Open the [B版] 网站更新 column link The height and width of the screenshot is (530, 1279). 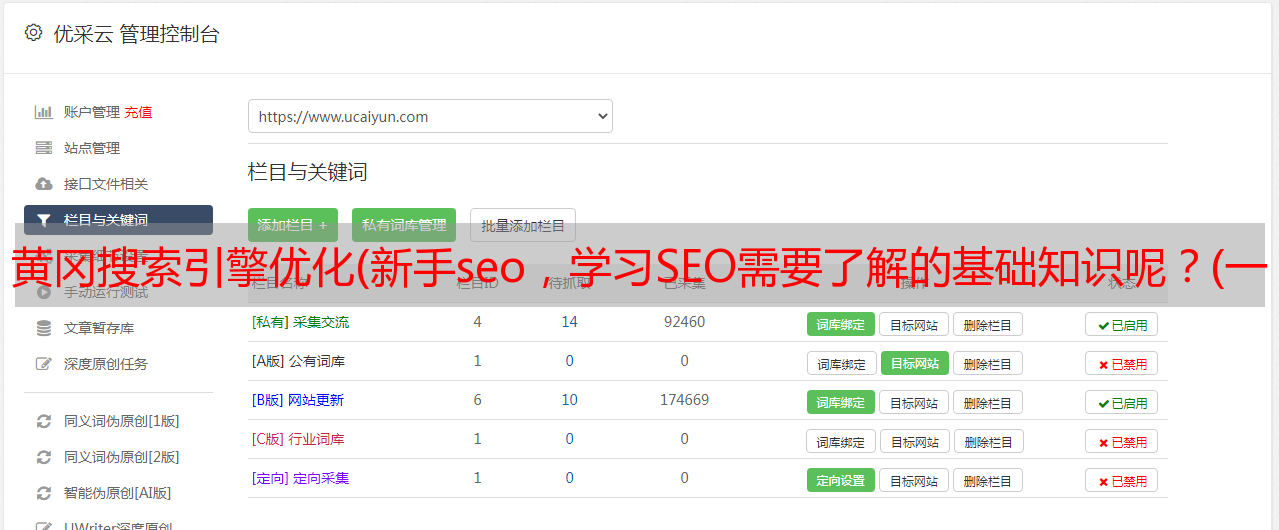[298, 400]
